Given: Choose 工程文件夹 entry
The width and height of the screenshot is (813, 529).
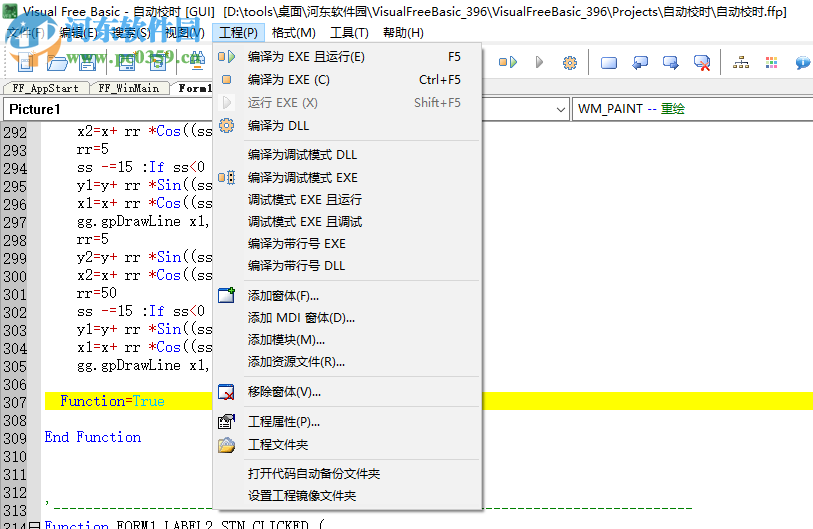Looking at the screenshot, I should (347, 444).
